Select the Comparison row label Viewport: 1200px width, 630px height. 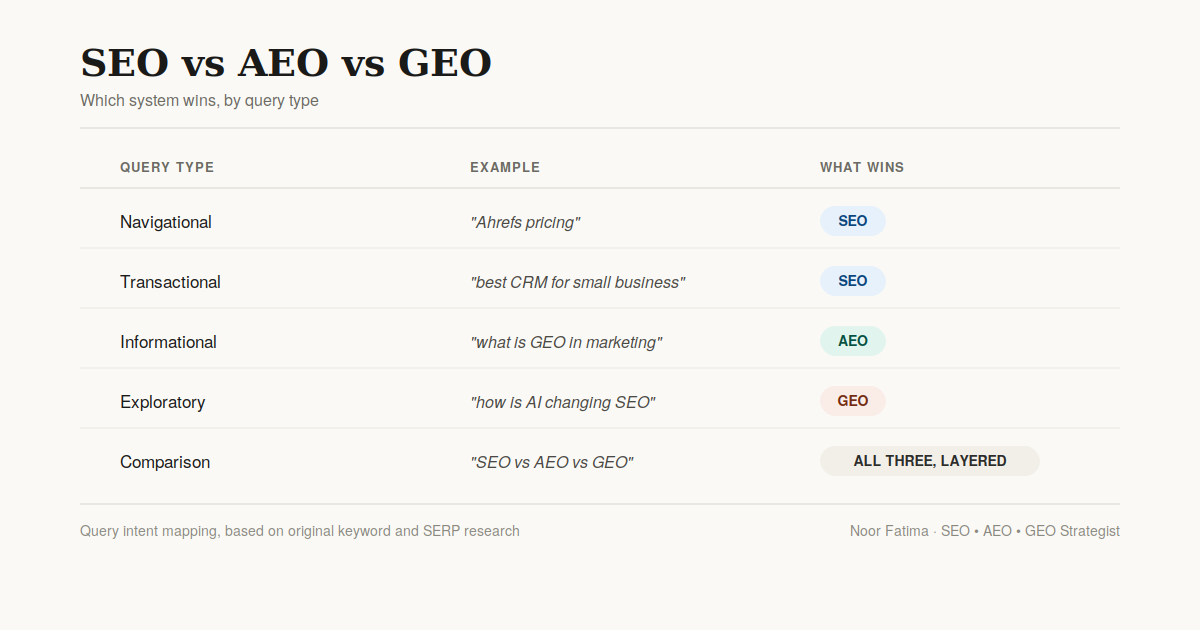pyautogui.click(x=165, y=462)
